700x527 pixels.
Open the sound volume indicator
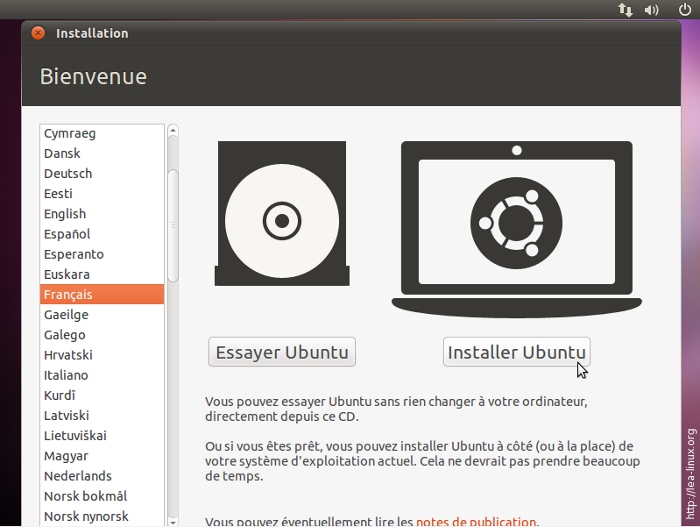[x=652, y=10]
